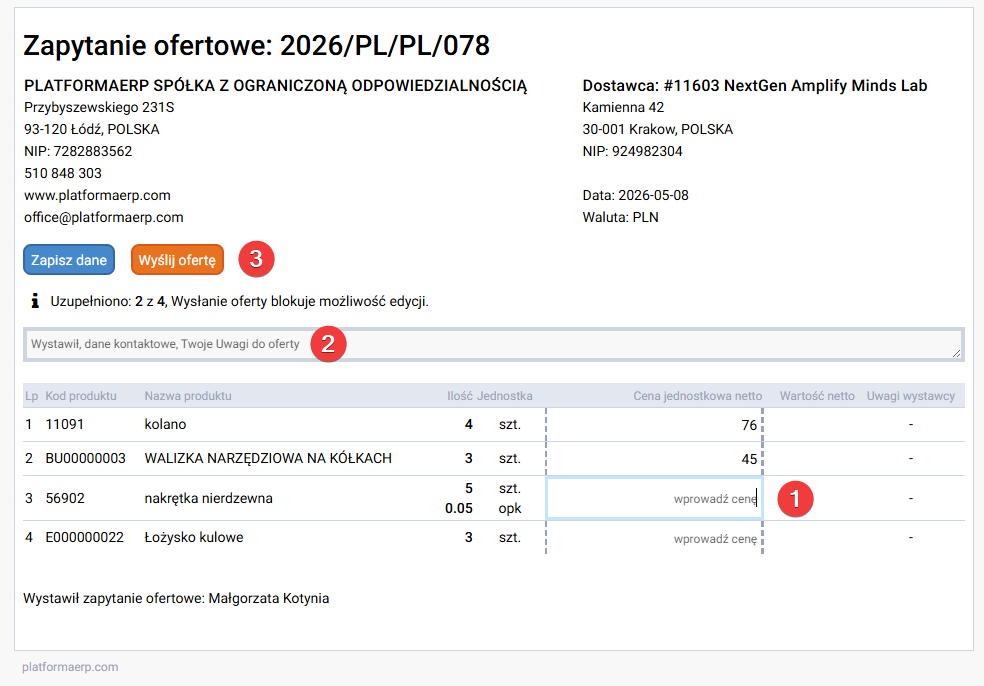Edit the price field for kolano
Viewport: 984px width, 686px height.
point(654,425)
